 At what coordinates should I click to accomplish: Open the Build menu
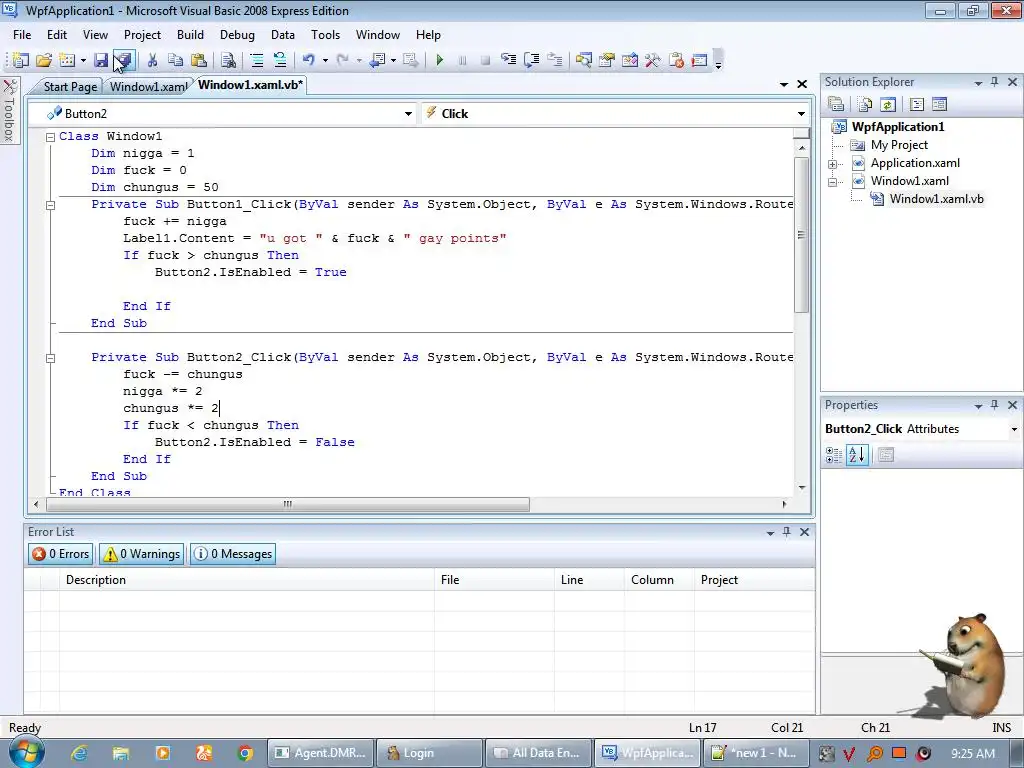(190, 35)
